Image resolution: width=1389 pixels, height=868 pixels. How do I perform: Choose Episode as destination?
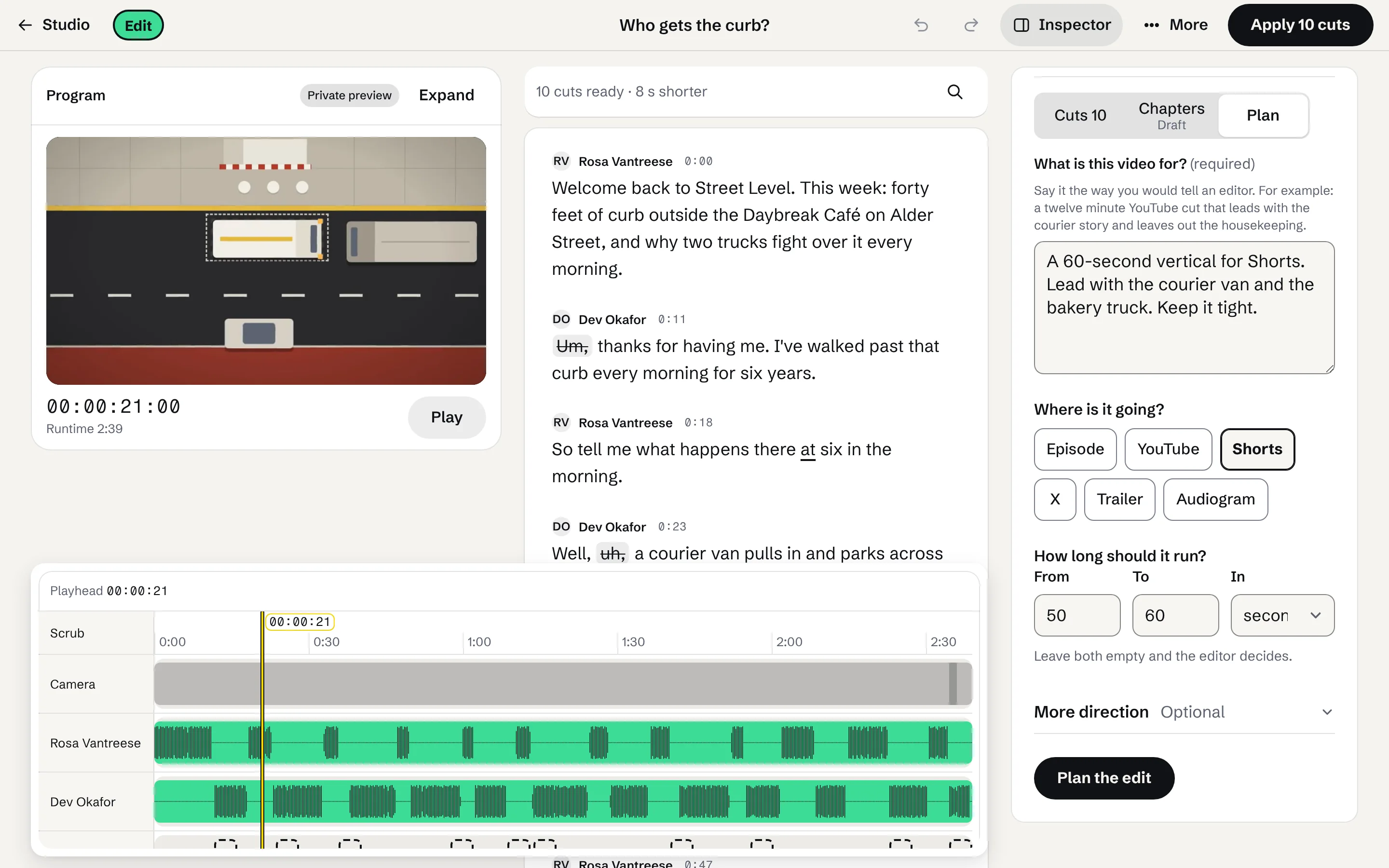(x=1075, y=449)
